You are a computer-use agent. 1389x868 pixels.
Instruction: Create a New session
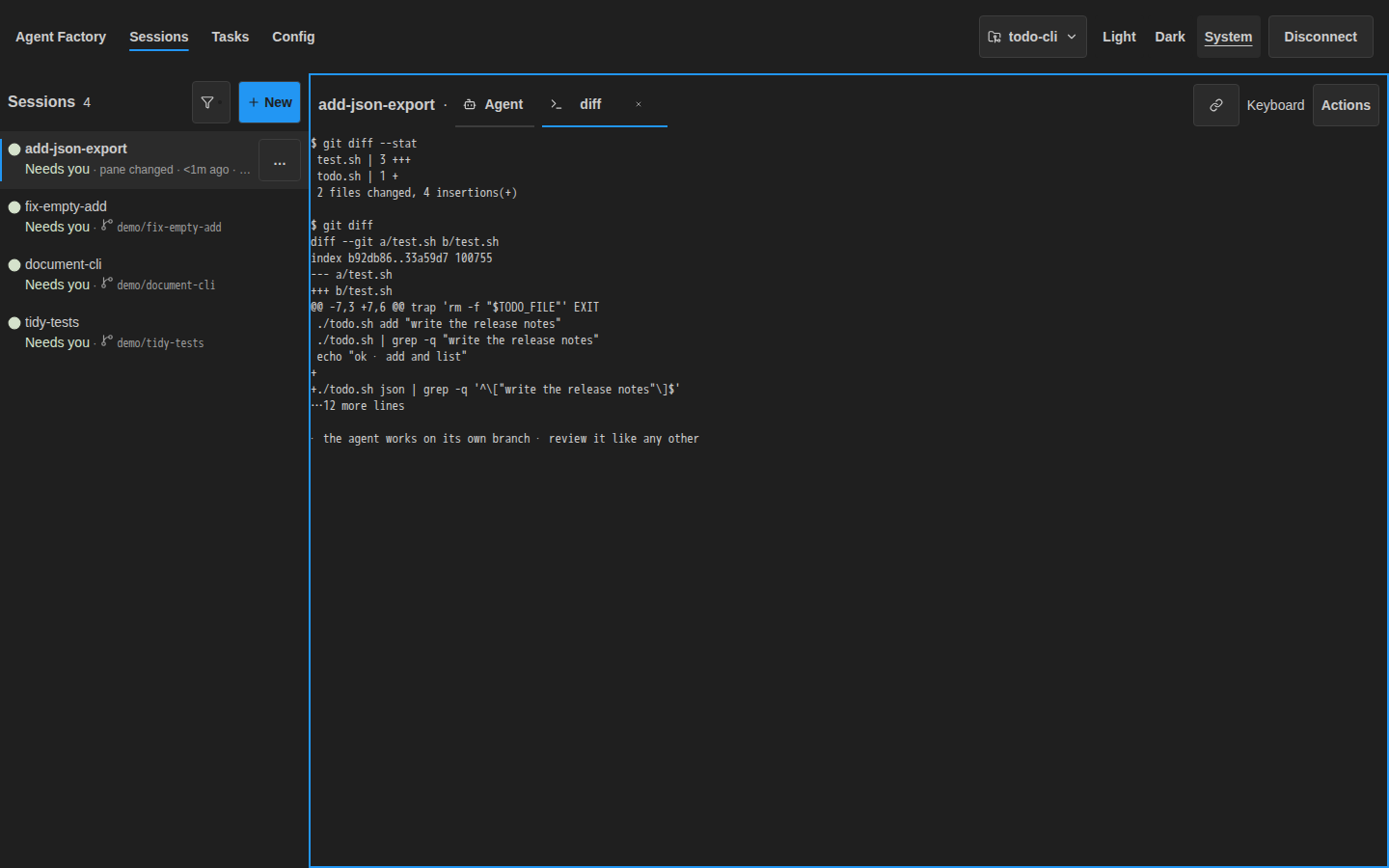(270, 102)
